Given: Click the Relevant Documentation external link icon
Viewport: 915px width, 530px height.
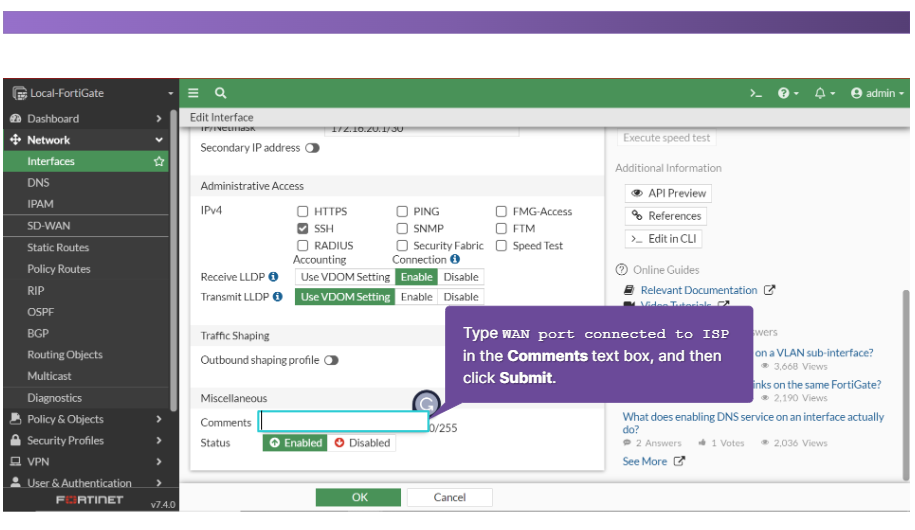Looking at the screenshot, I should coord(770,290).
